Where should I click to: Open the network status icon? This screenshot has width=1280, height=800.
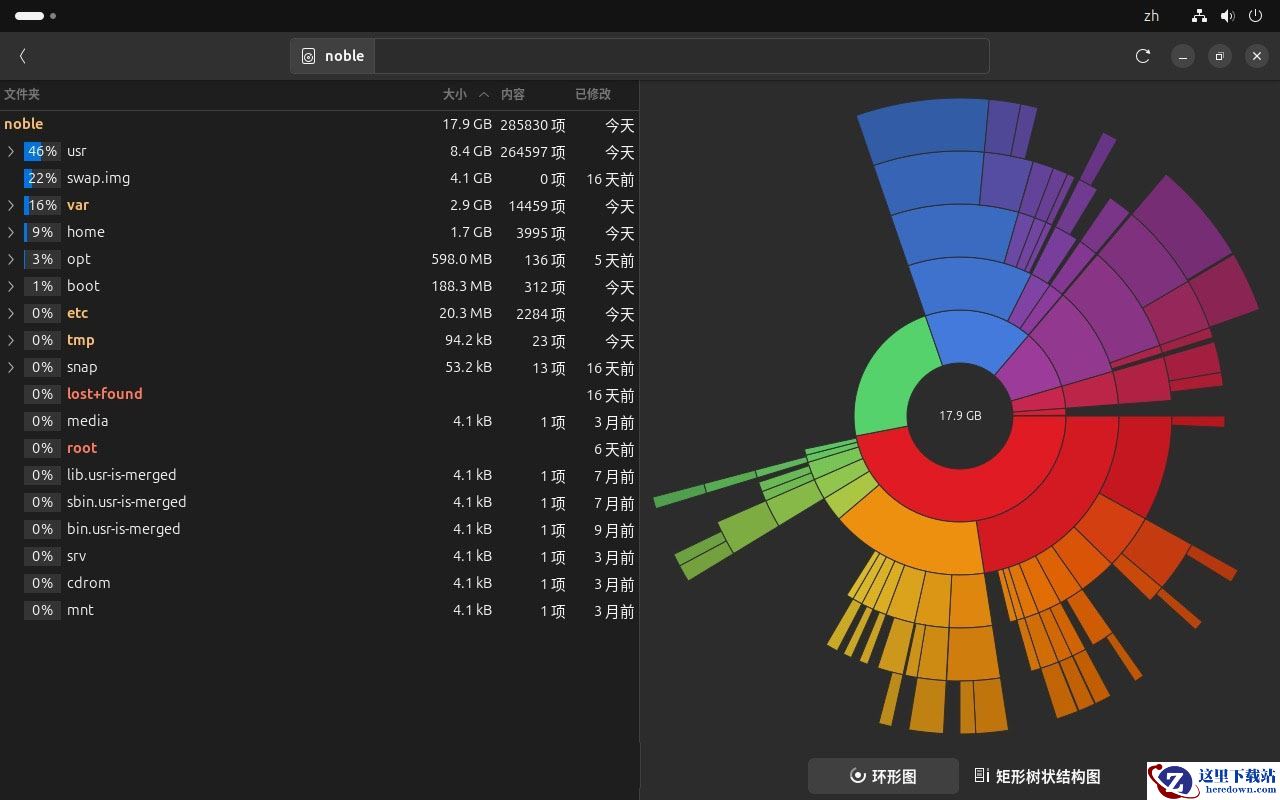(x=1199, y=16)
